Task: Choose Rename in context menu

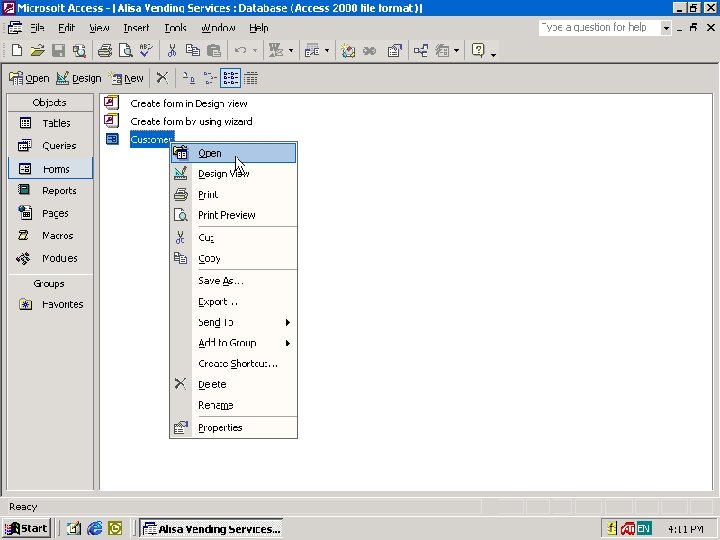Action: [234, 405]
